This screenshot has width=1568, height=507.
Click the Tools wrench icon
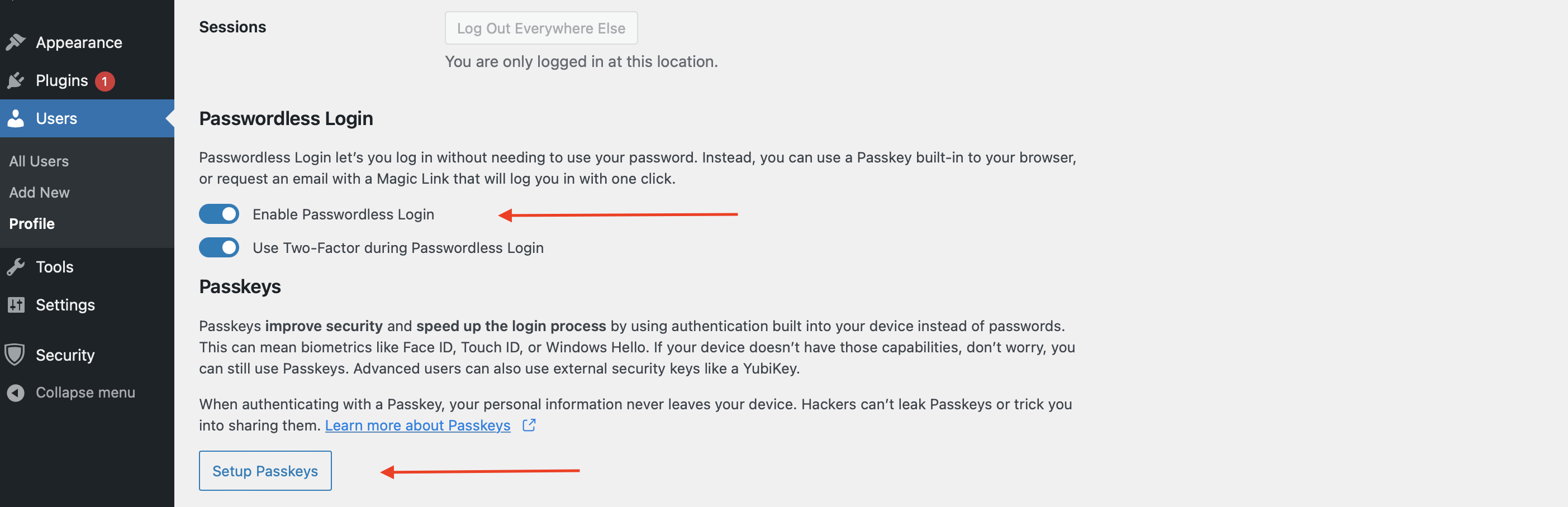(x=16, y=267)
